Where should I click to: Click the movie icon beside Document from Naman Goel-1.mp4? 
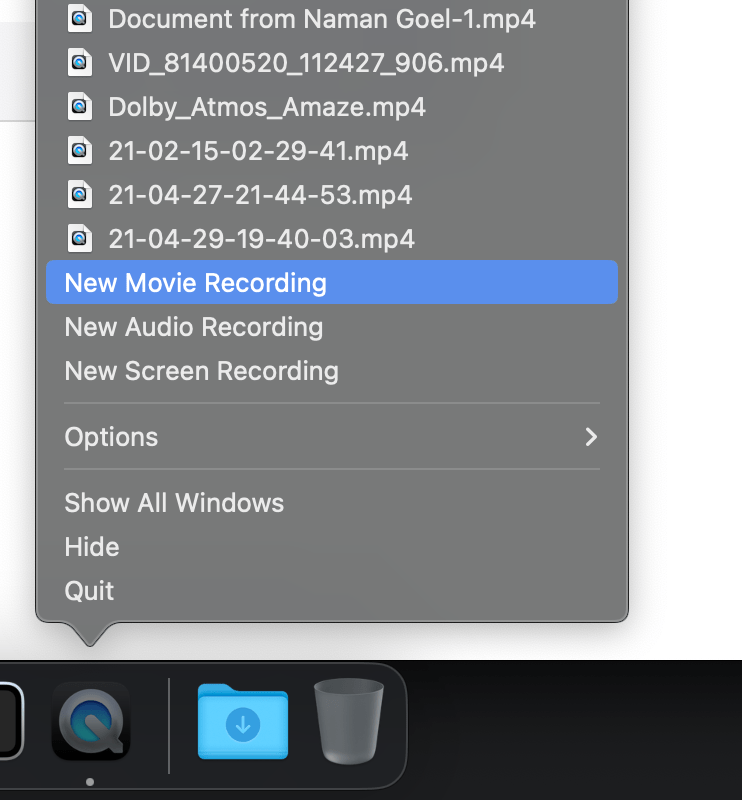[x=79, y=18]
